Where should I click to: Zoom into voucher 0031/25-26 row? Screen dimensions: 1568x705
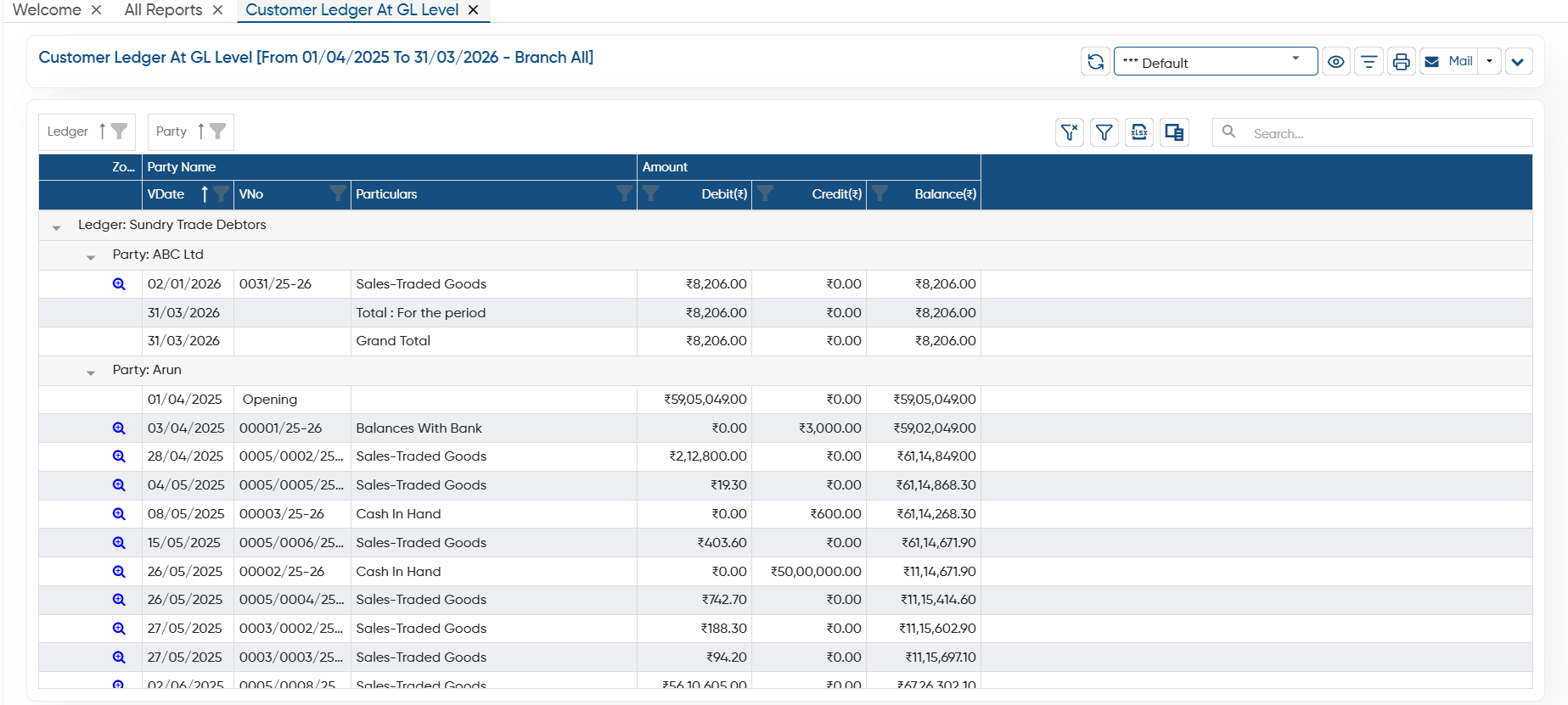[119, 284]
